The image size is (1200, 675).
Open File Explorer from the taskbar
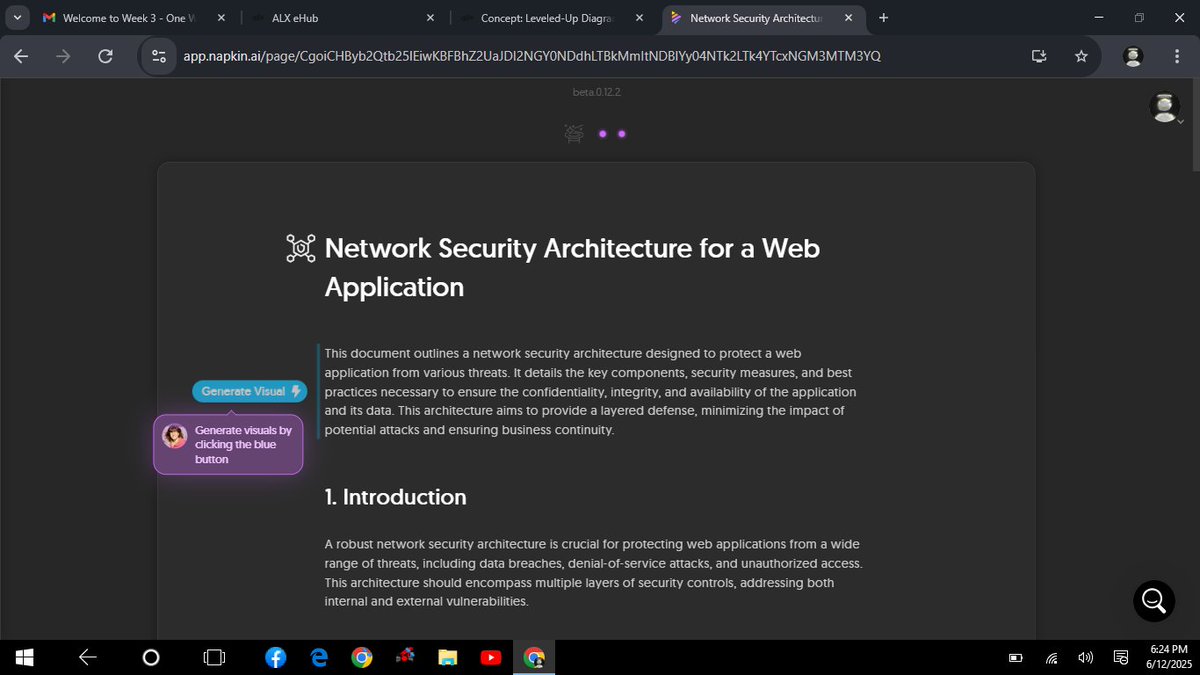(447, 657)
